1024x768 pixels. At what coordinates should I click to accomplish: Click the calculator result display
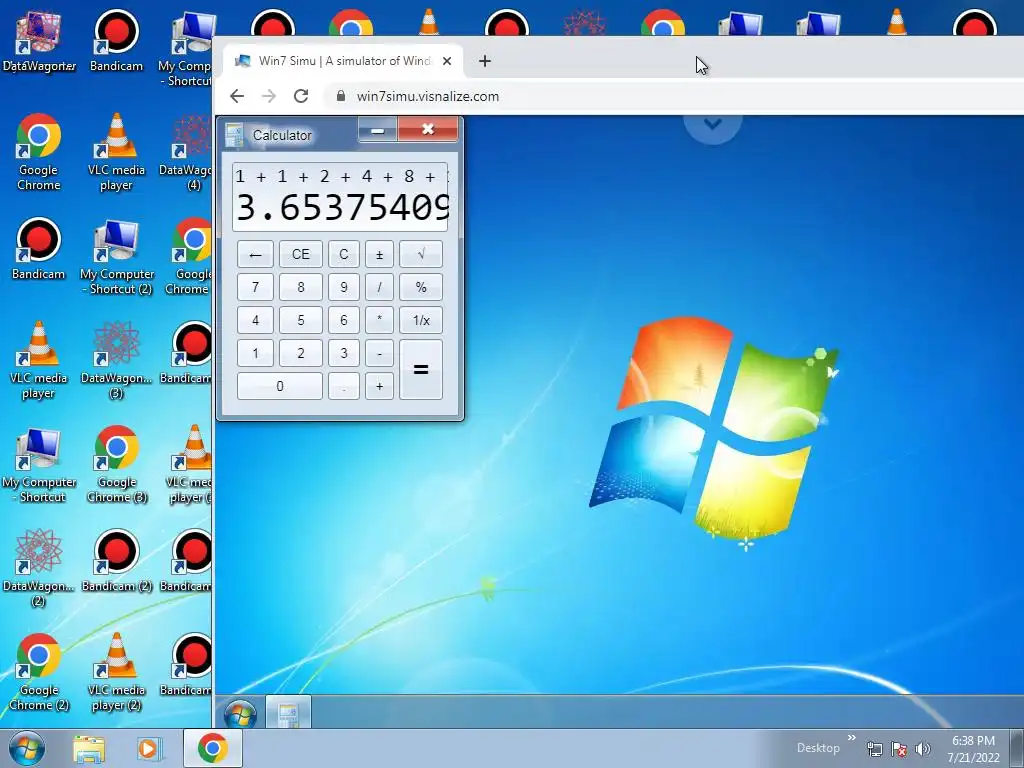340,197
